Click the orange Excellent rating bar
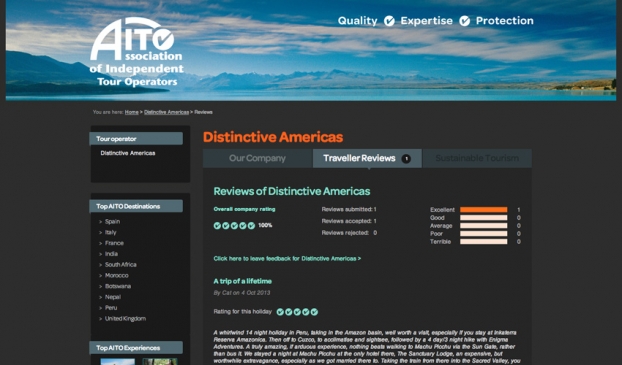 (484, 210)
